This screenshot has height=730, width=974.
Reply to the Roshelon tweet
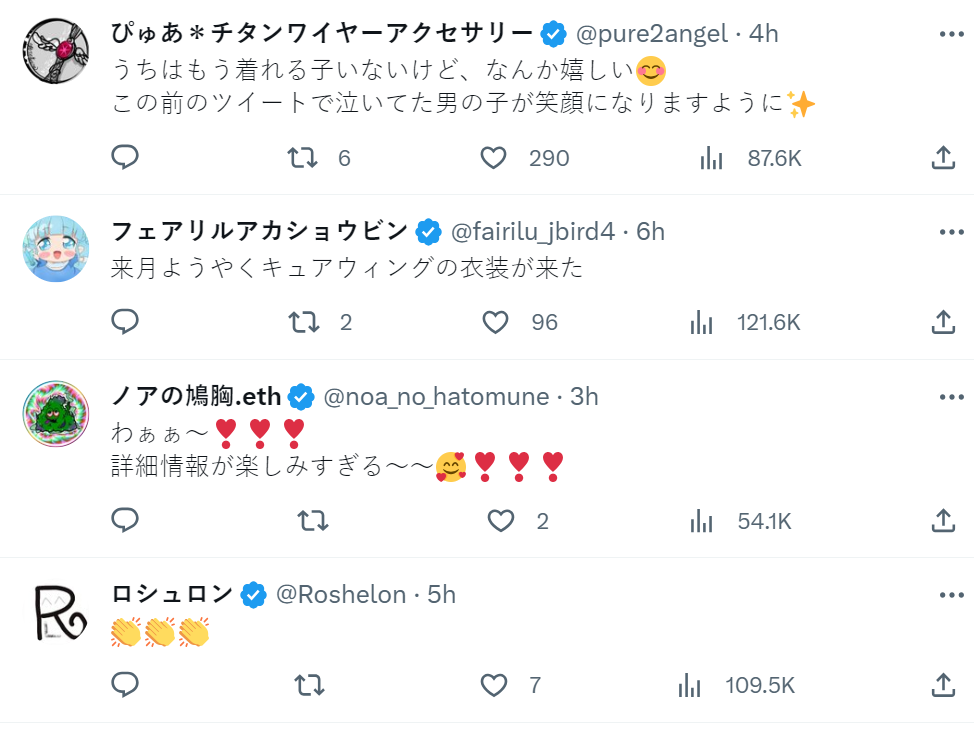click(x=125, y=685)
